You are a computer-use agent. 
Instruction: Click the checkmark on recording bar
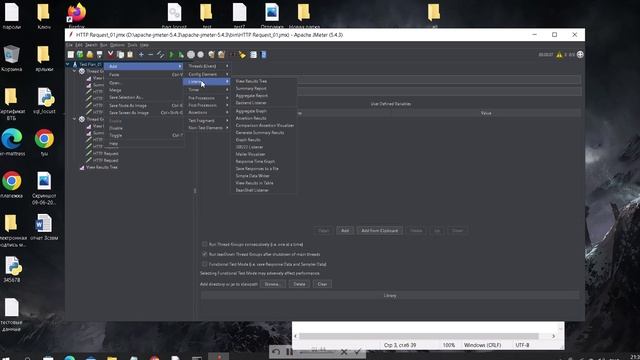pos(358,351)
